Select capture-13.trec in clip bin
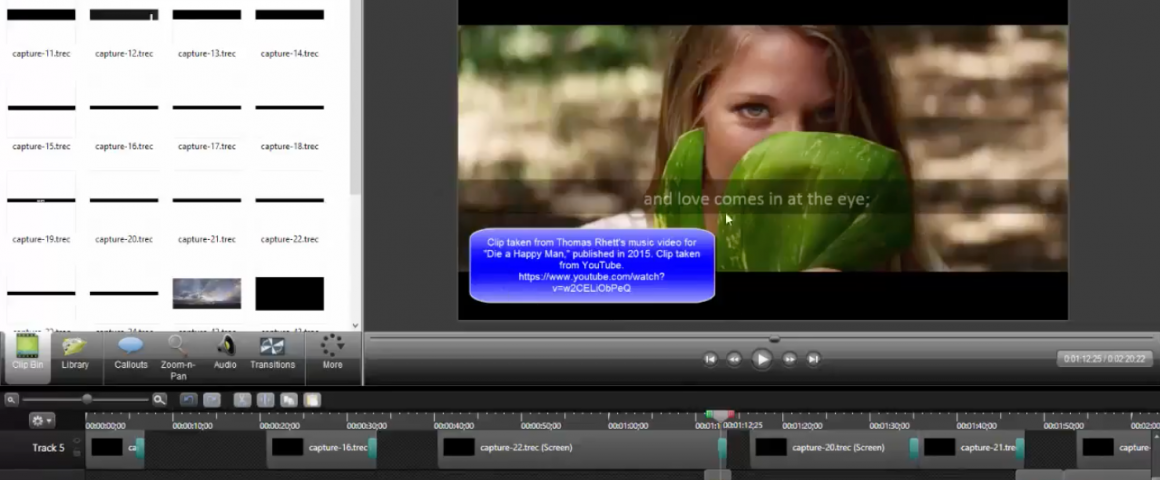Screen dimensions: 1160x480 click(x=207, y=33)
